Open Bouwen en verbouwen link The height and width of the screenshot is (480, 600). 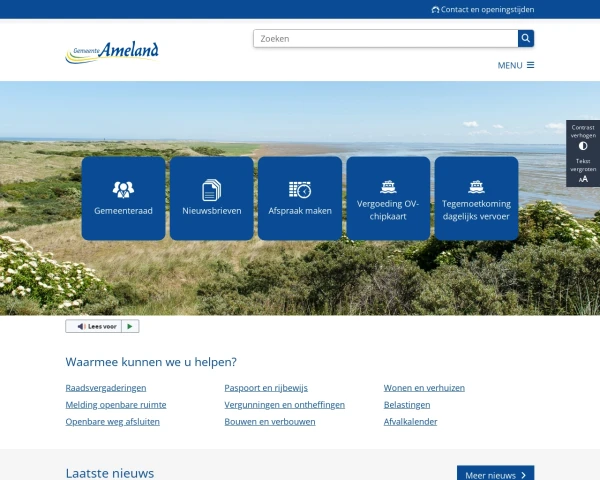[270, 421]
